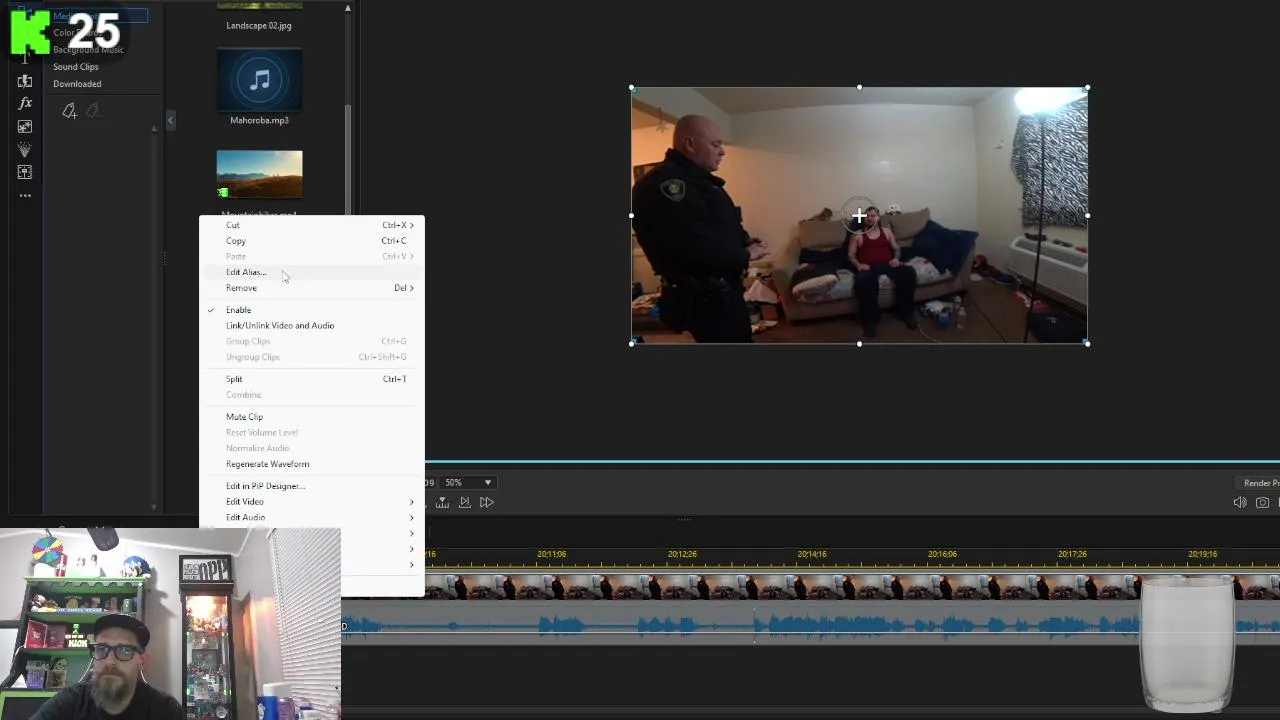Screen dimensions: 1280x720
Task: Click left-middle resize handle of preview clip
Action: [632, 215]
